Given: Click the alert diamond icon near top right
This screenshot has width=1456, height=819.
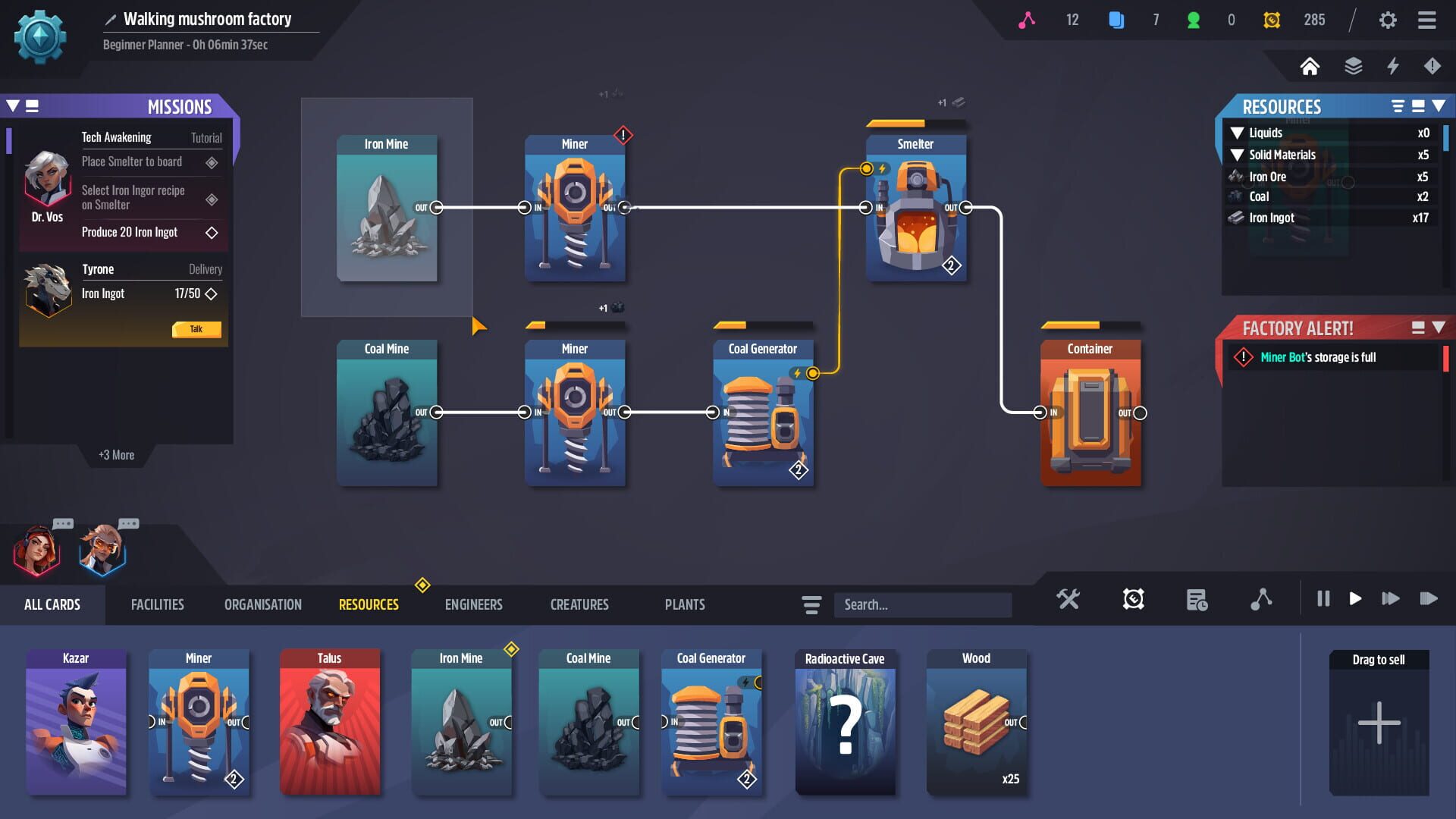Looking at the screenshot, I should click(x=1433, y=67).
